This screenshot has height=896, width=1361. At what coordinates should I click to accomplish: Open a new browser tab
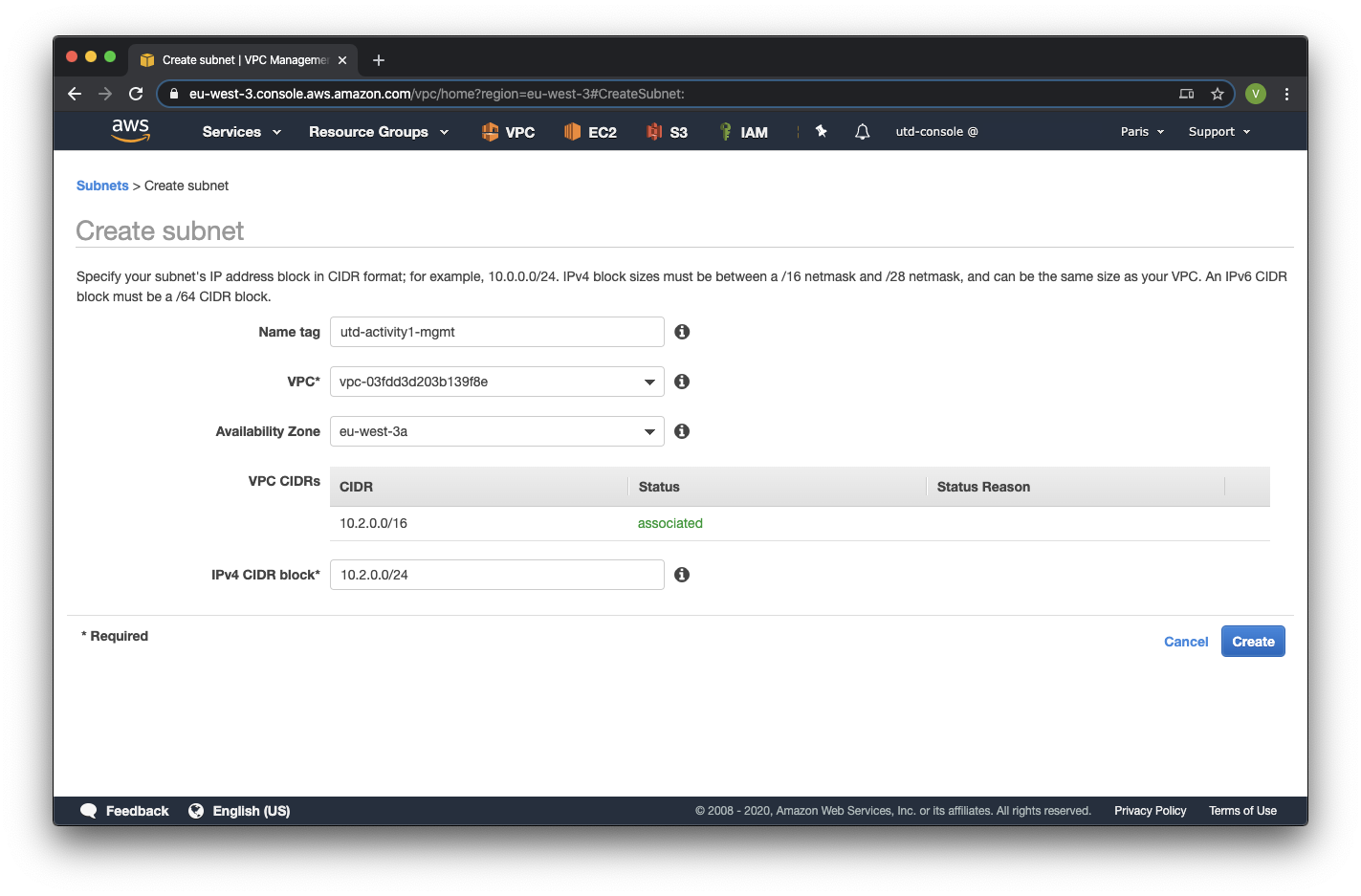click(x=379, y=60)
